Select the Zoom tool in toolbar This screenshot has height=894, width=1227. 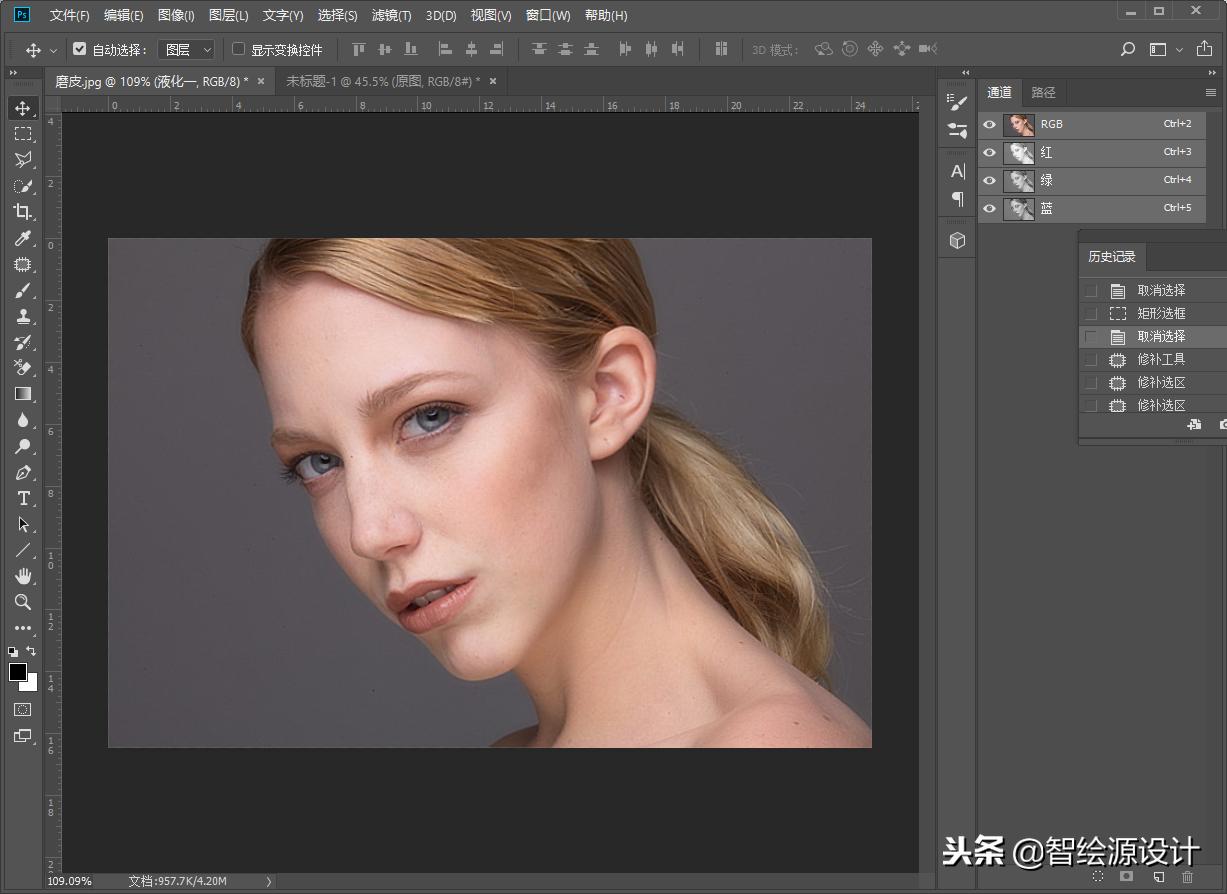[22, 602]
